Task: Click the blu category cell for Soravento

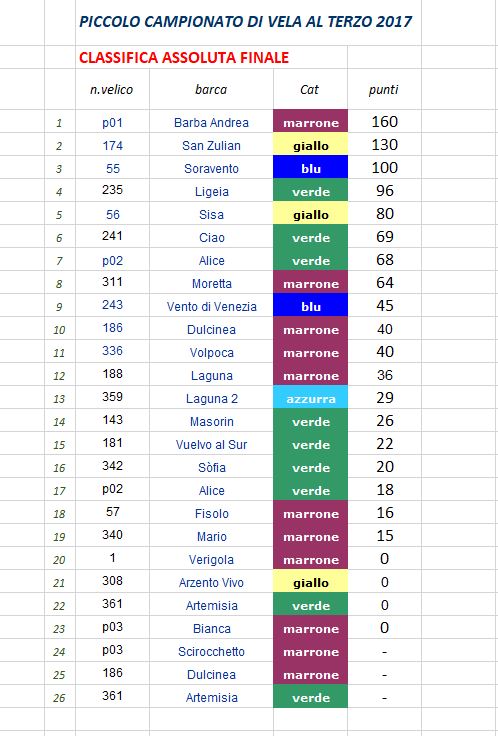Action: point(310,167)
